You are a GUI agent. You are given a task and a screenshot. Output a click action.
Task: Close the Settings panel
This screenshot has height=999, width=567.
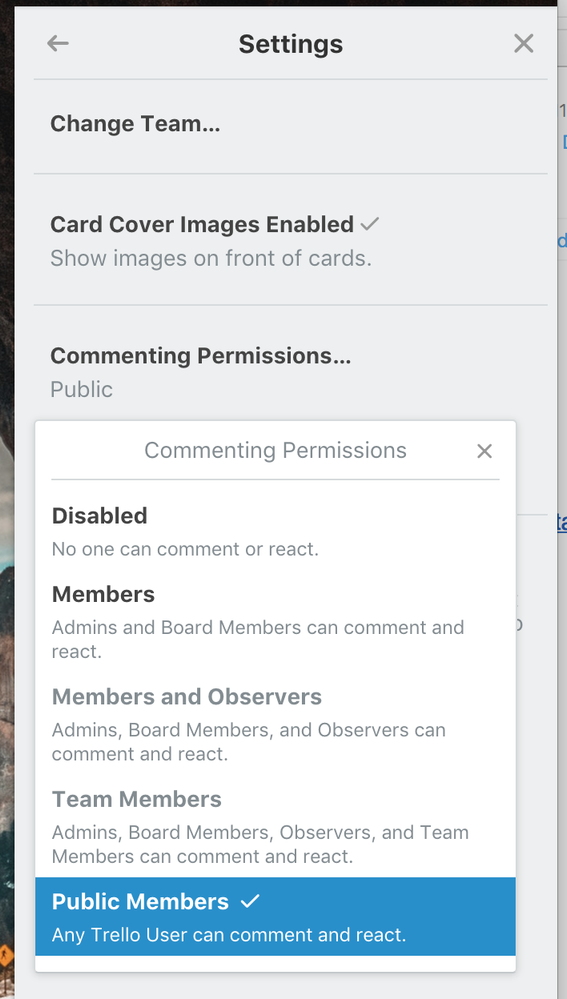[x=524, y=43]
